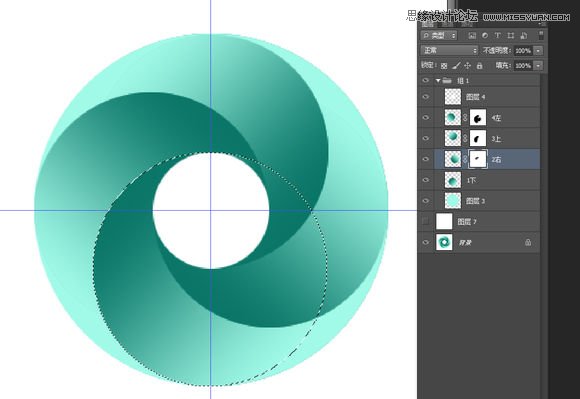Hide layer 4左 visibility eye
This screenshot has height=399, width=580.
click(426, 118)
